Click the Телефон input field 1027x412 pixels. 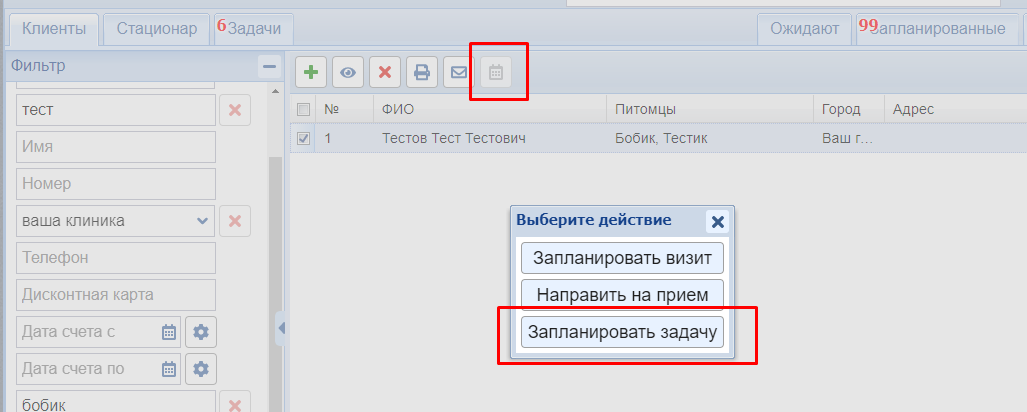(117, 258)
